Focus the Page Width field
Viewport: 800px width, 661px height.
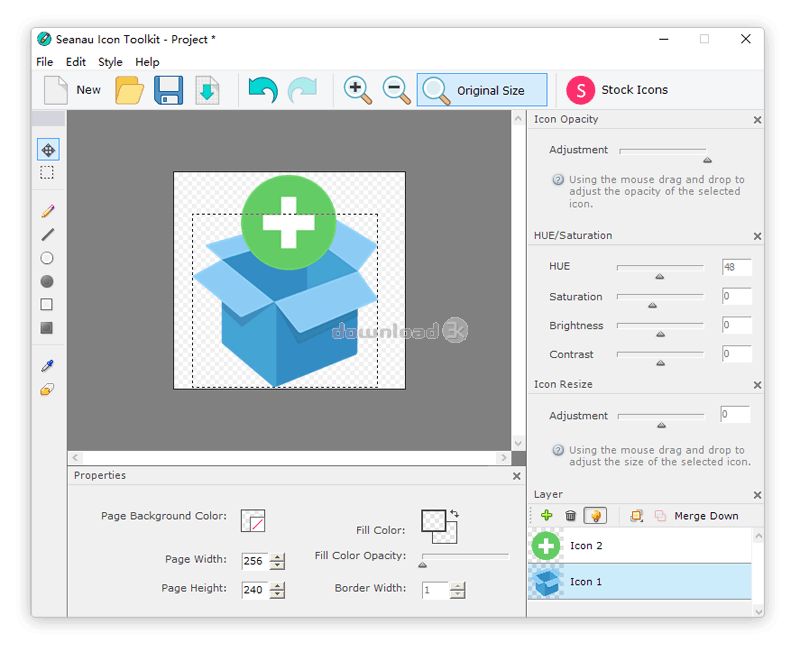pyautogui.click(x=255, y=561)
